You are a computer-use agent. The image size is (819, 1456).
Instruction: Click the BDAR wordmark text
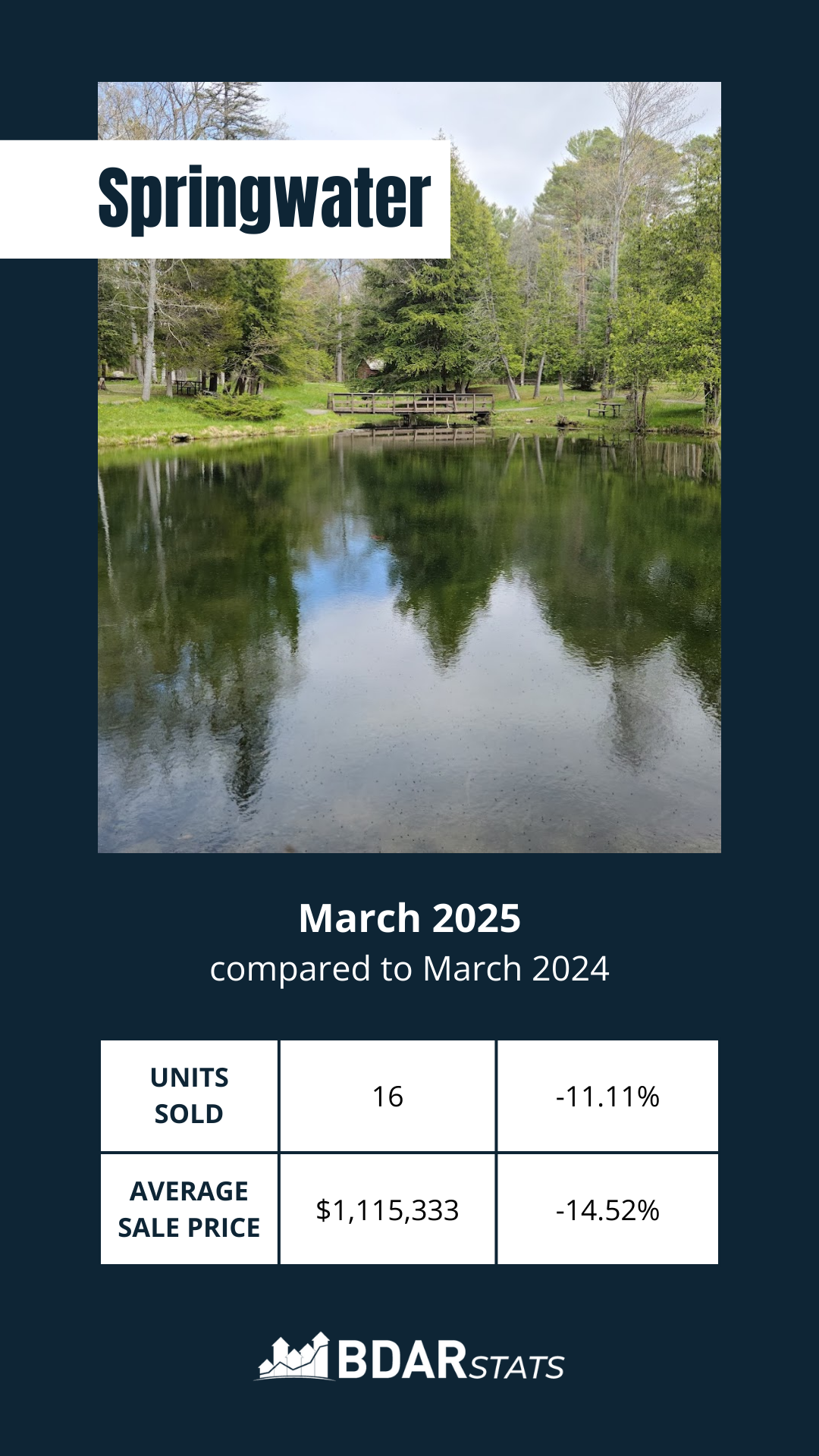click(x=402, y=1360)
